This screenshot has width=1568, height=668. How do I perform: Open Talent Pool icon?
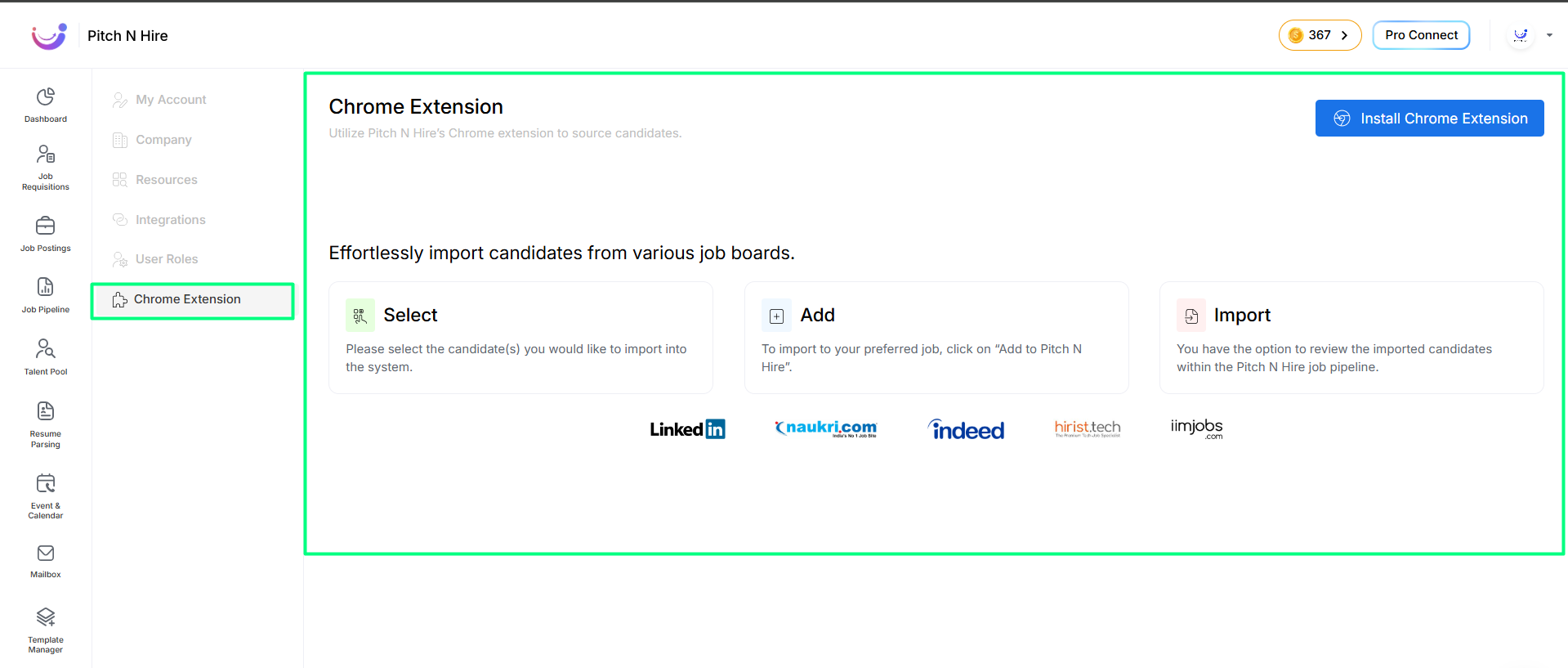point(46,349)
